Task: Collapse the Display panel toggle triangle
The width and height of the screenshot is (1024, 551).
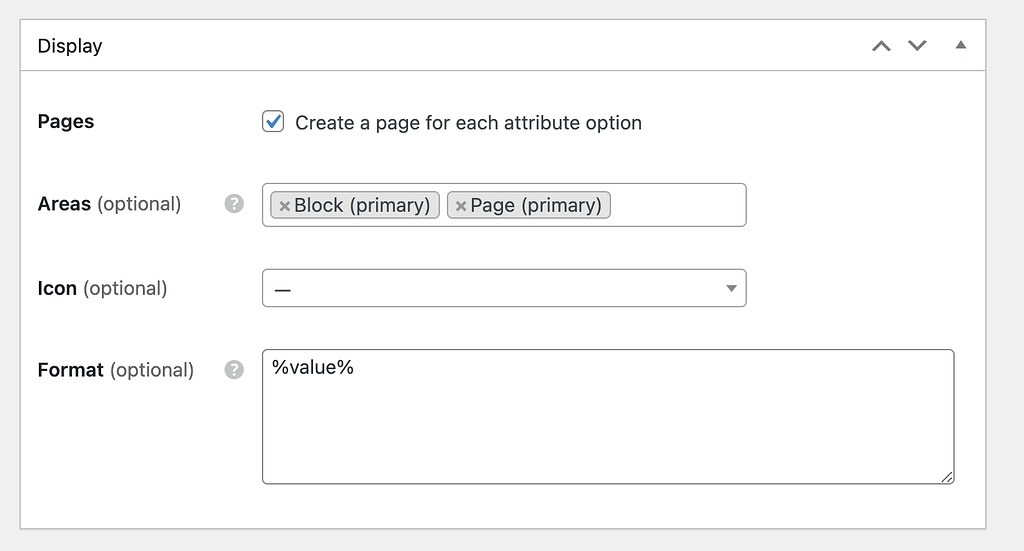Action: click(x=960, y=45)
